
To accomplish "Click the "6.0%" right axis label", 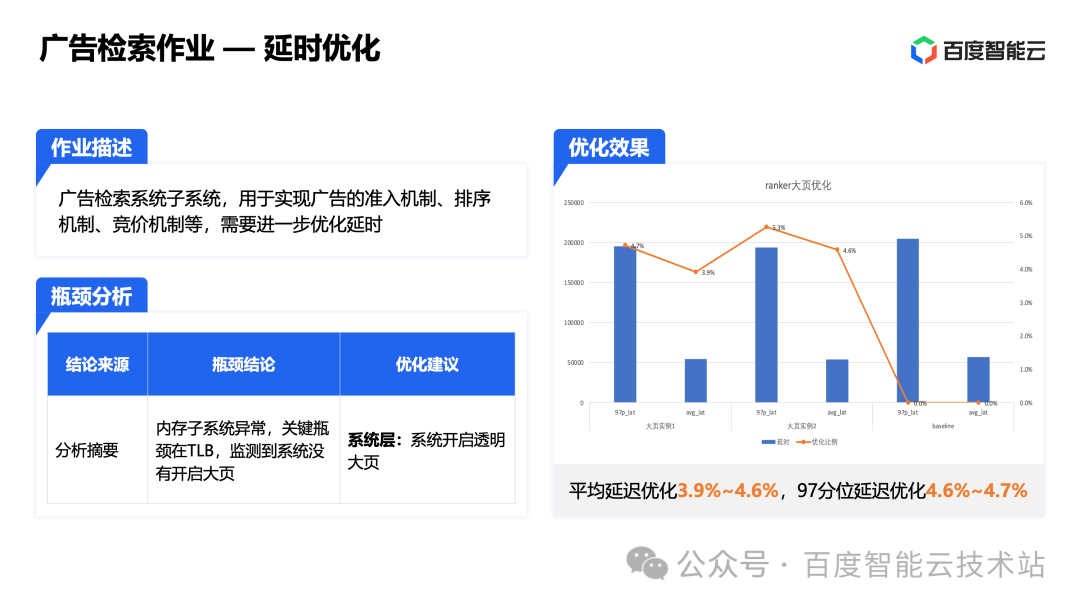I will click(1026, 202).
